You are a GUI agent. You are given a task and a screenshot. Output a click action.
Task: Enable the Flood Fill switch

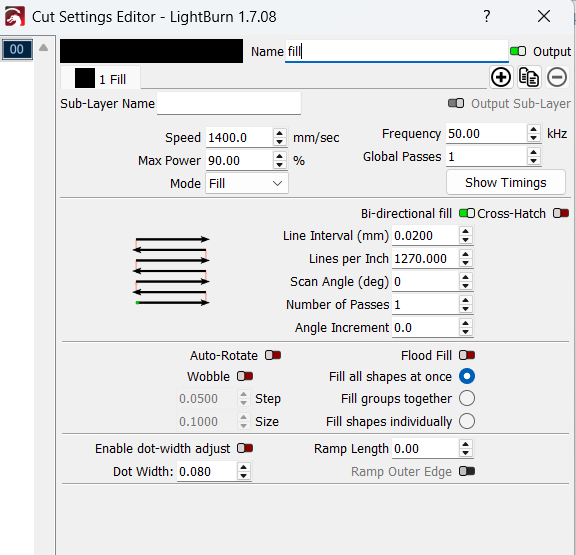(467, 355)
